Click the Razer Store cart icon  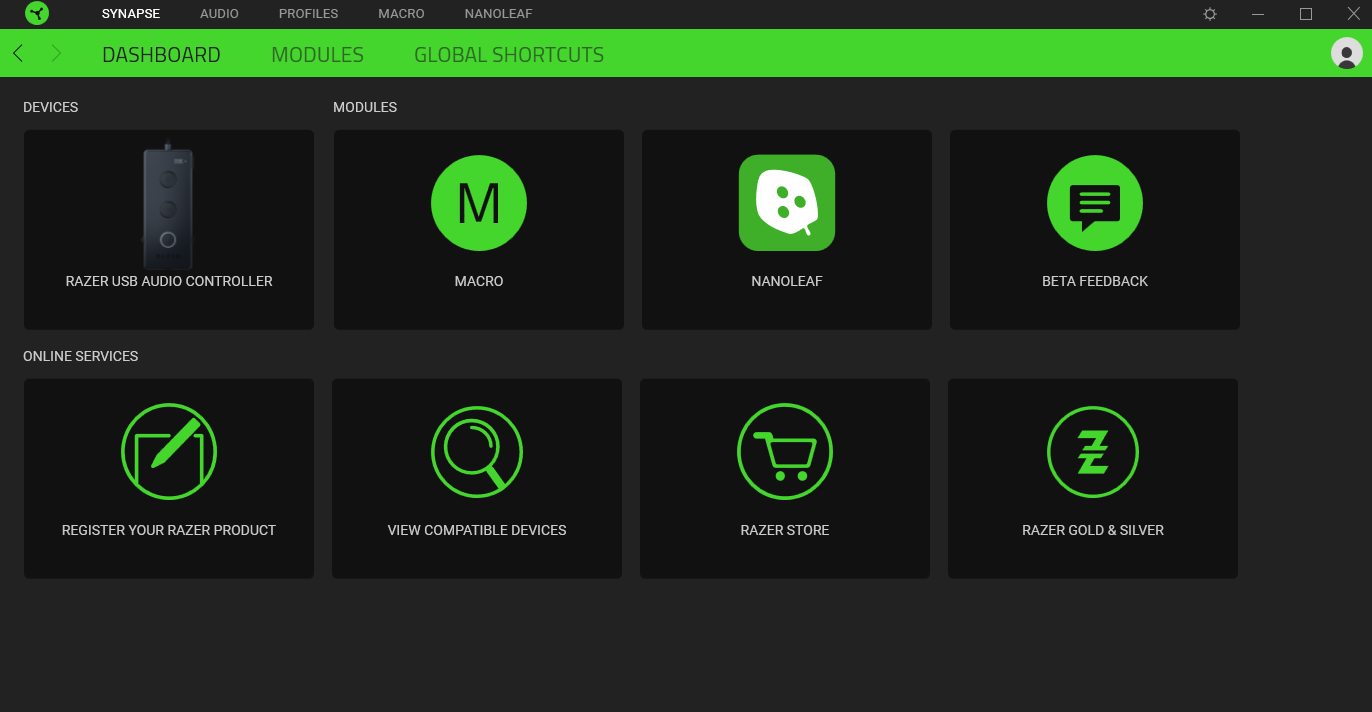point(785,451)
